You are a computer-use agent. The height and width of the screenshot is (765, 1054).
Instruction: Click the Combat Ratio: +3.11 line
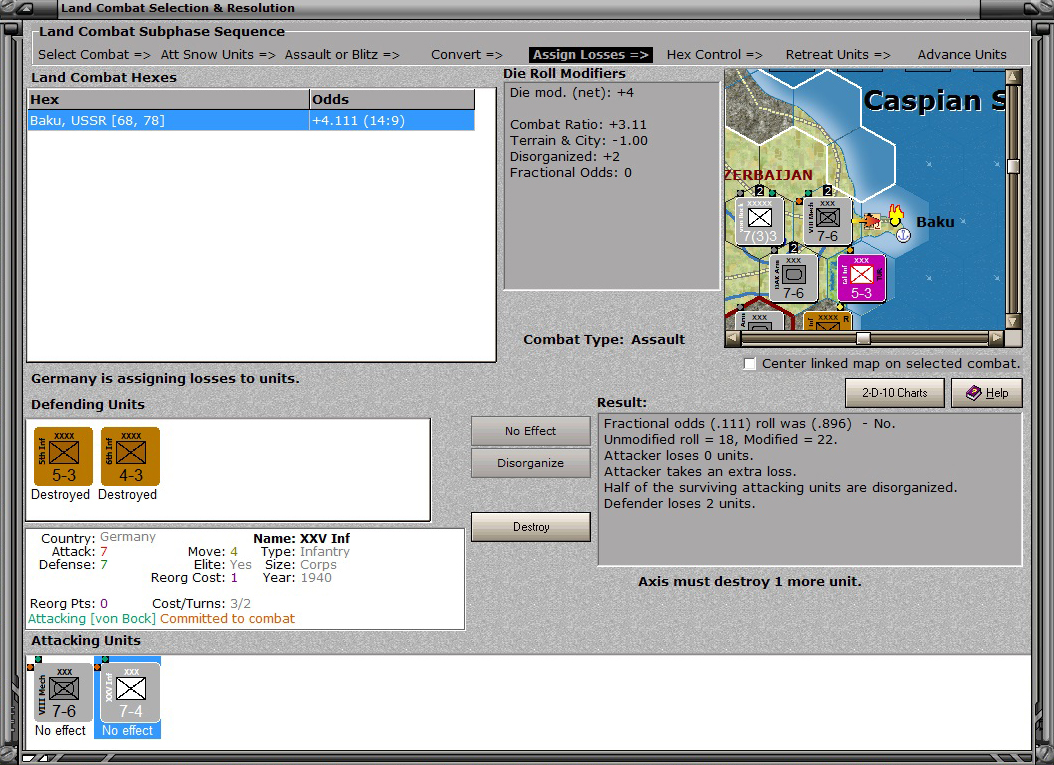tap(578, 124)
